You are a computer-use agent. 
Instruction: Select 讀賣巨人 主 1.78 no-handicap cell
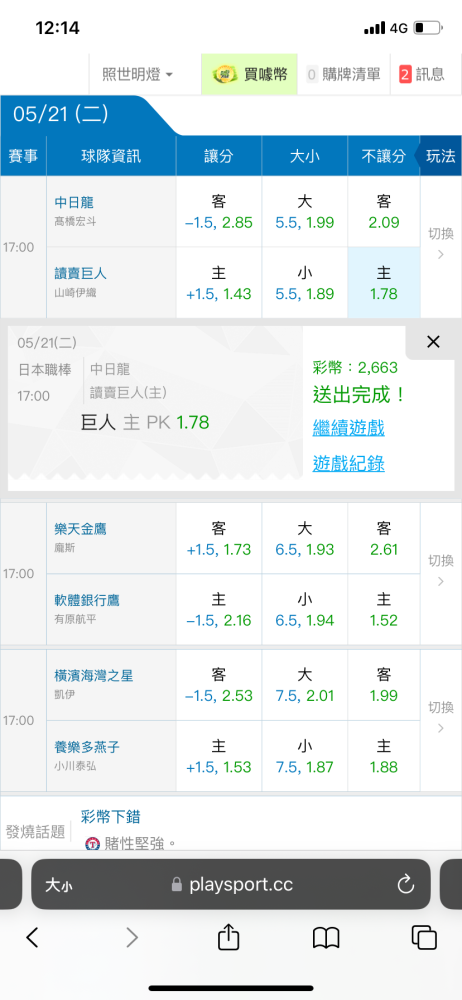(x=384, y=283)
